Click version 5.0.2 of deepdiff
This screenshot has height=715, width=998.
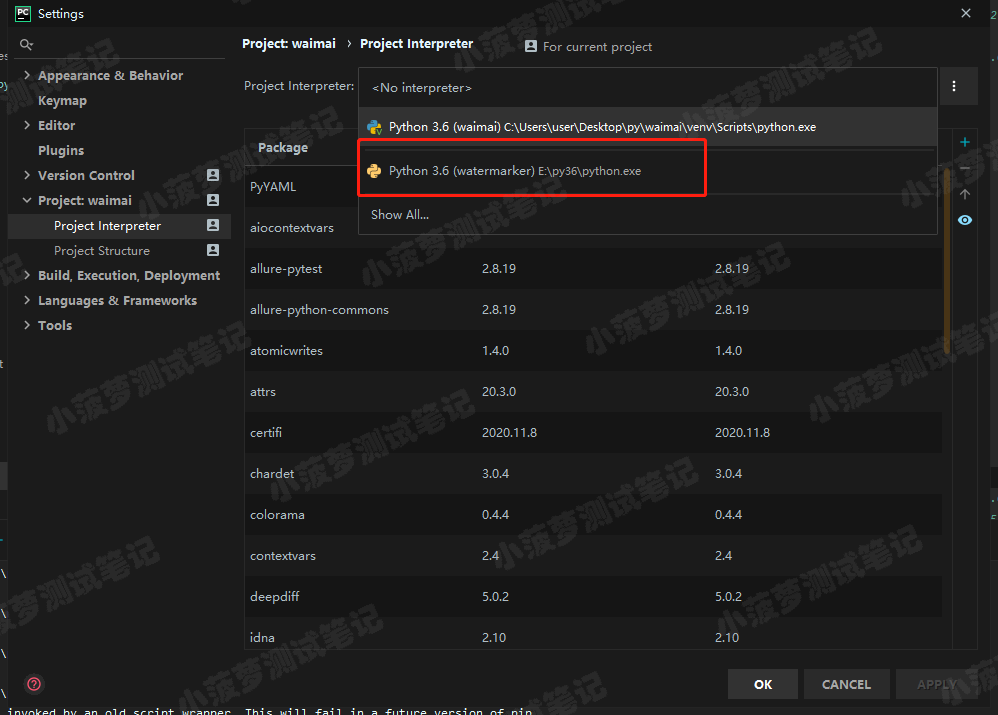[x=495, y=597]
